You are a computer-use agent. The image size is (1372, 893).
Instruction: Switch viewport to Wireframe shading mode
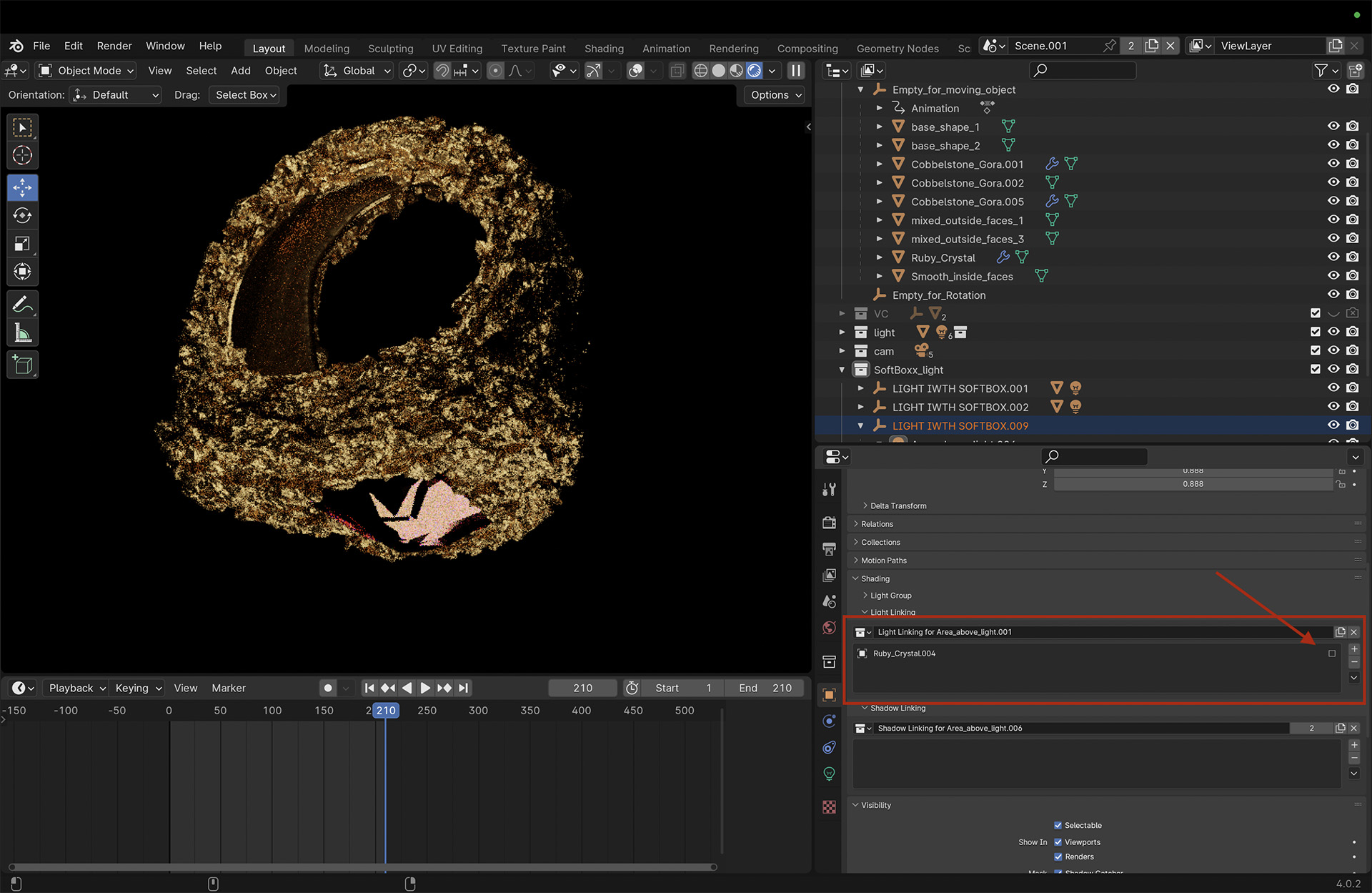[x=700, y=71]
